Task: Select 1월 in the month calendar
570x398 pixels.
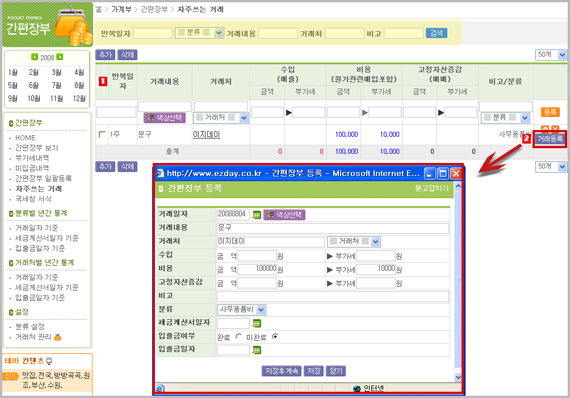Action: (x=13, y=72)
